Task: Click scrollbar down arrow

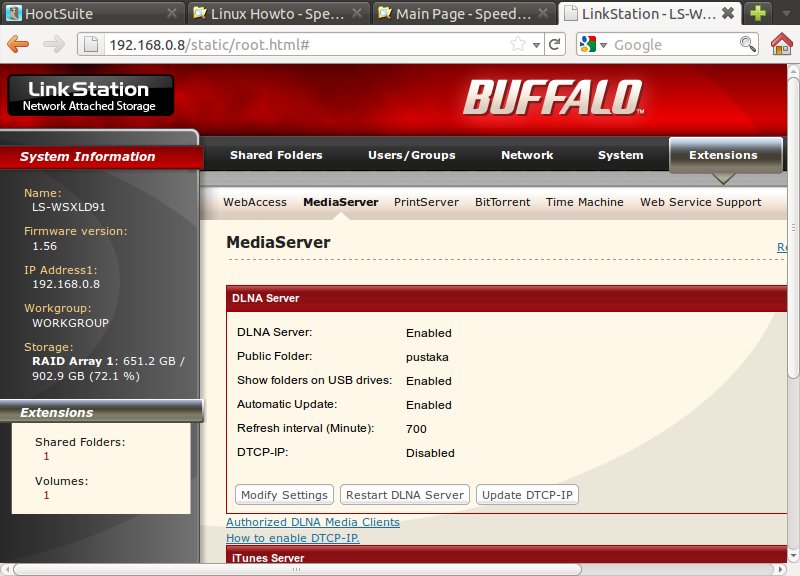Action: click(793, 557)
